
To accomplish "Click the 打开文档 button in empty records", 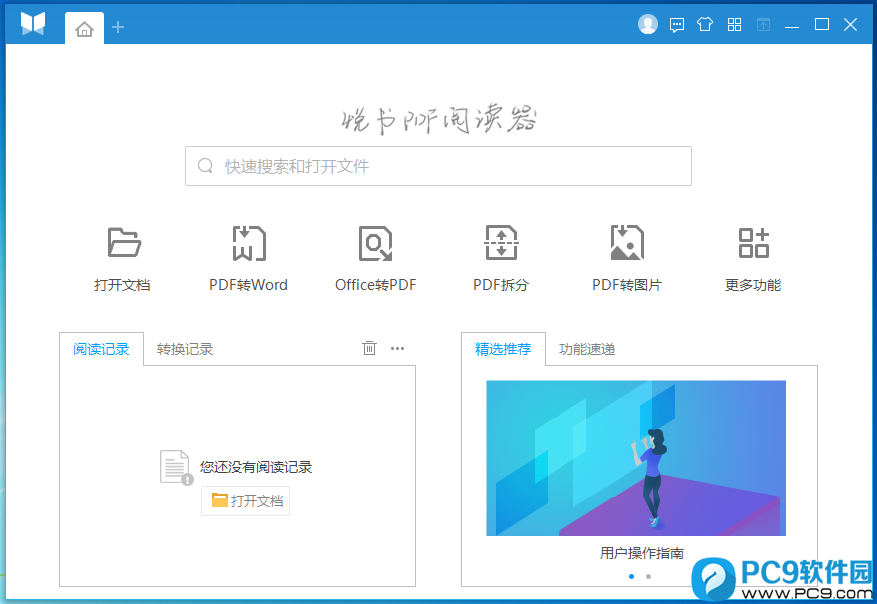I will click(x=246, y=501).
